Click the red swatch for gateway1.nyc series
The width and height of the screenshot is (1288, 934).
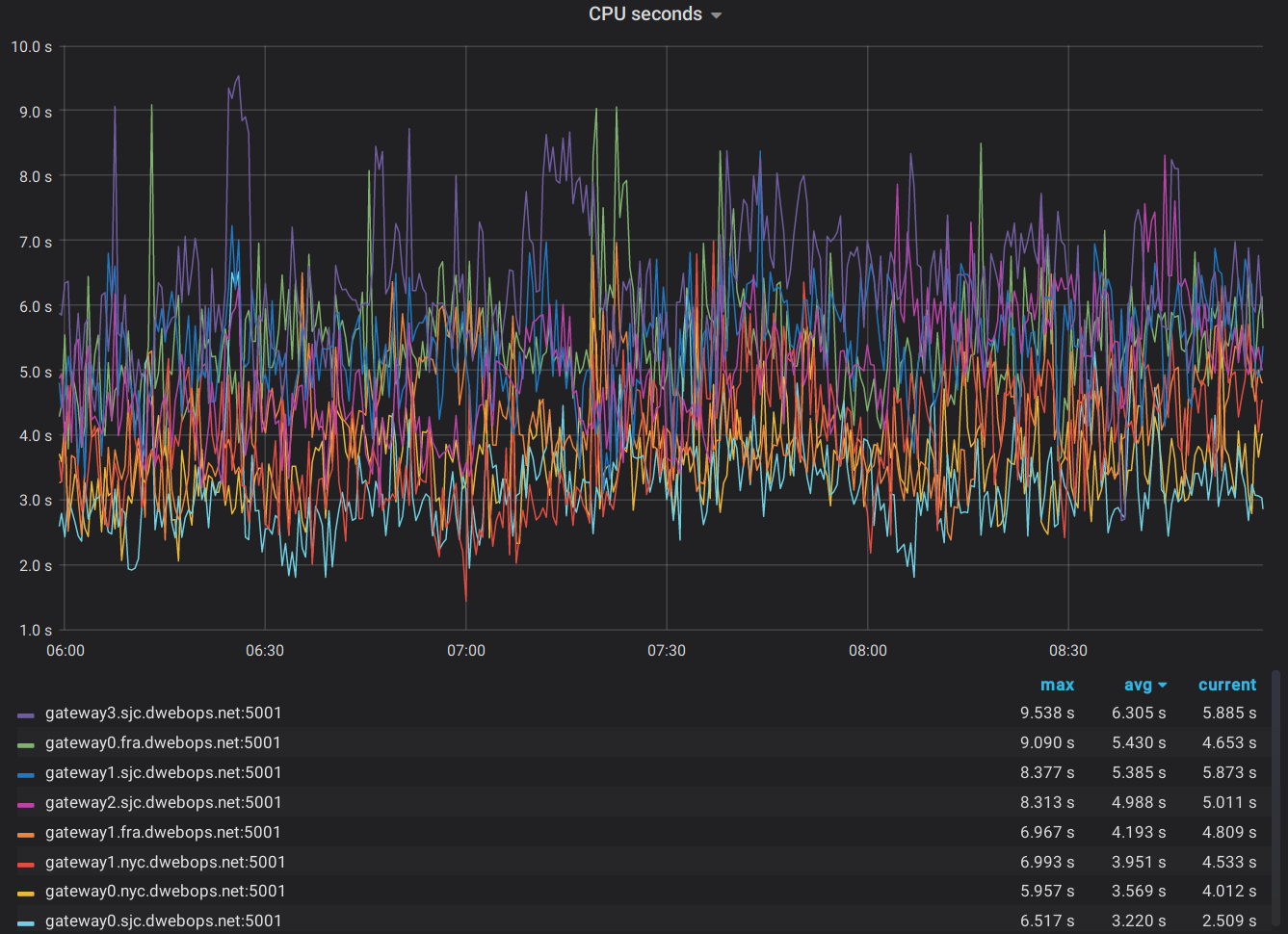coord(26,862)
